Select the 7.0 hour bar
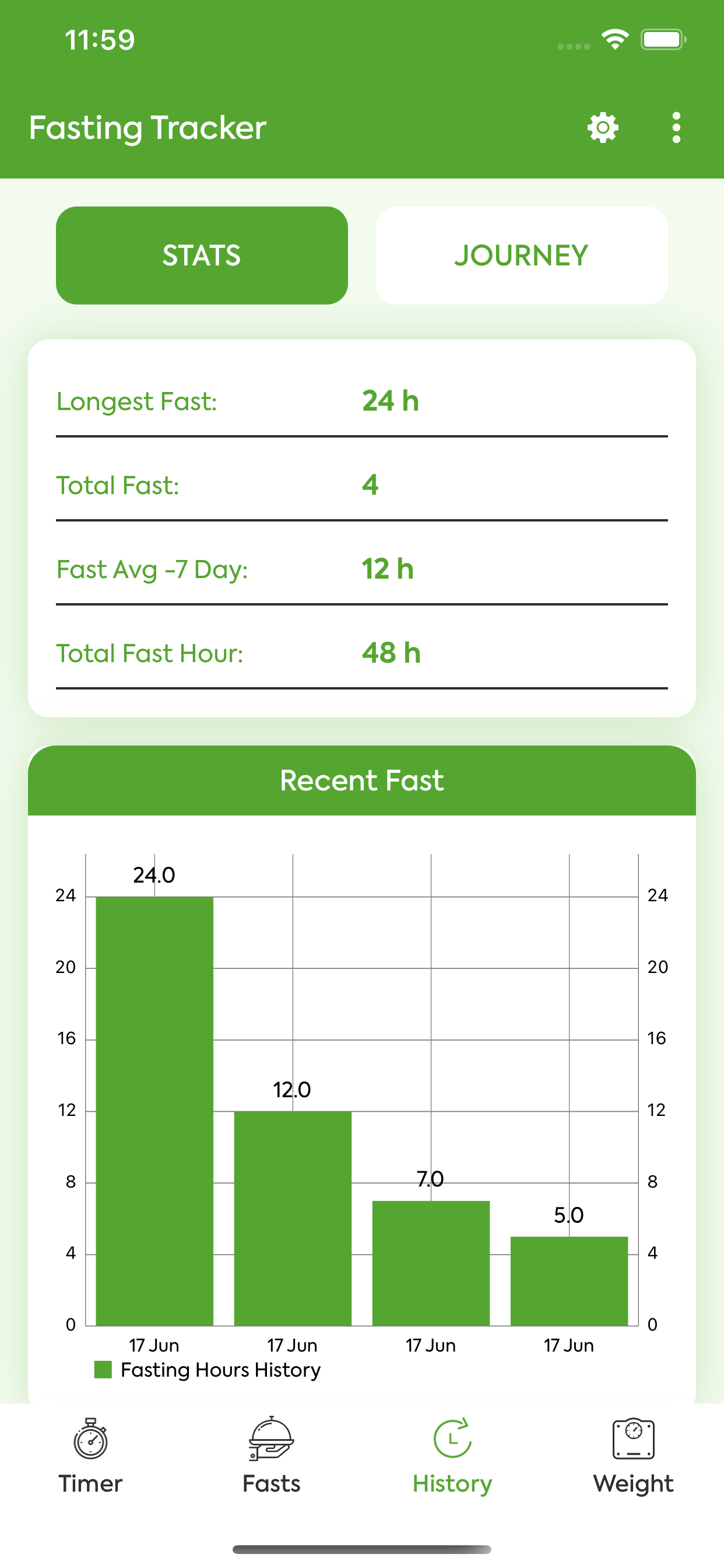The width and height of the screenshot is (724, 1568). pos(431,1263)
